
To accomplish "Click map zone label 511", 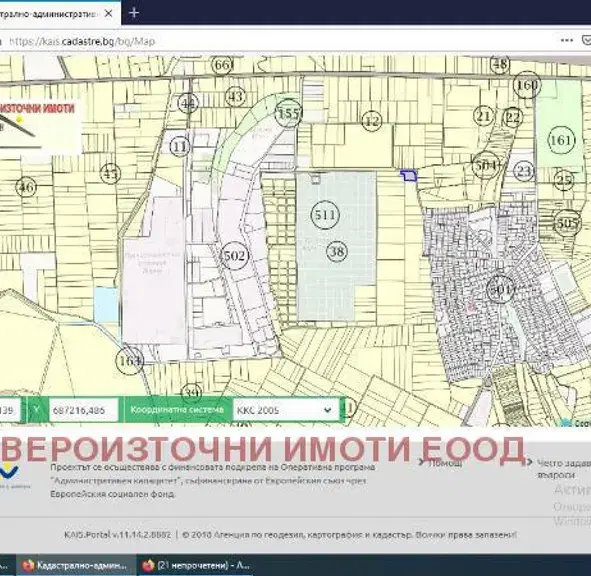I will coord(325,215).
